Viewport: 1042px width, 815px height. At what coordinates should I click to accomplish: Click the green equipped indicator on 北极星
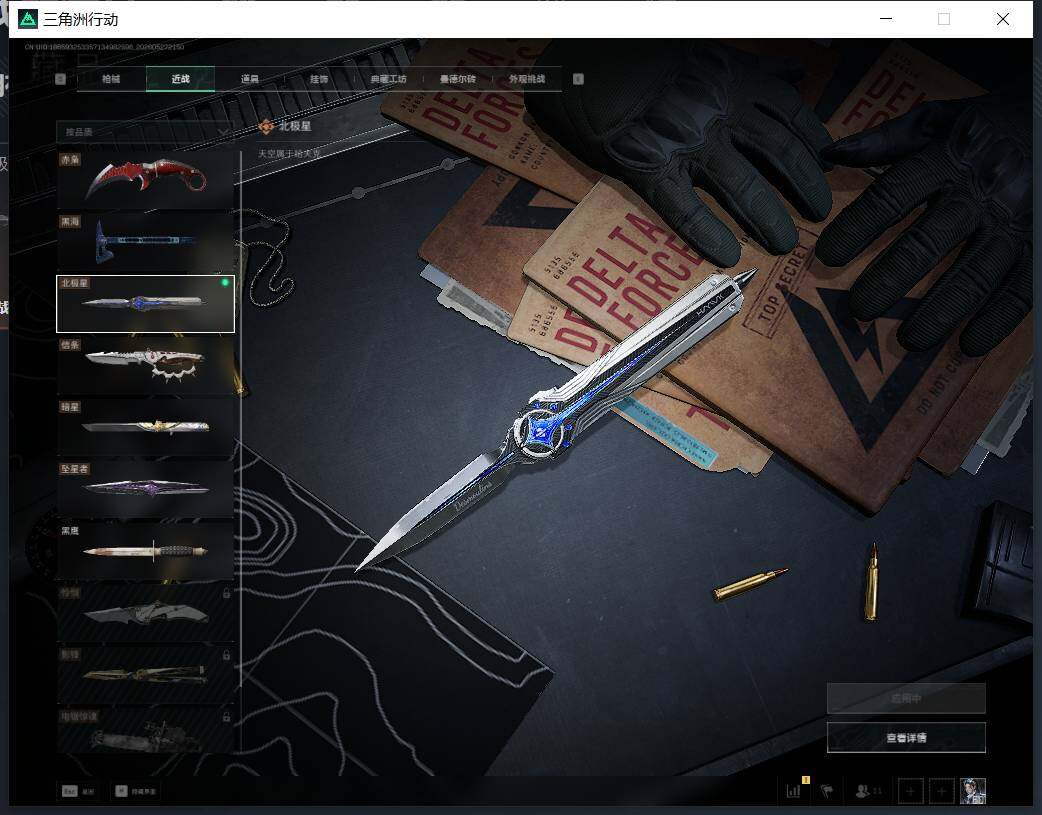225,283
